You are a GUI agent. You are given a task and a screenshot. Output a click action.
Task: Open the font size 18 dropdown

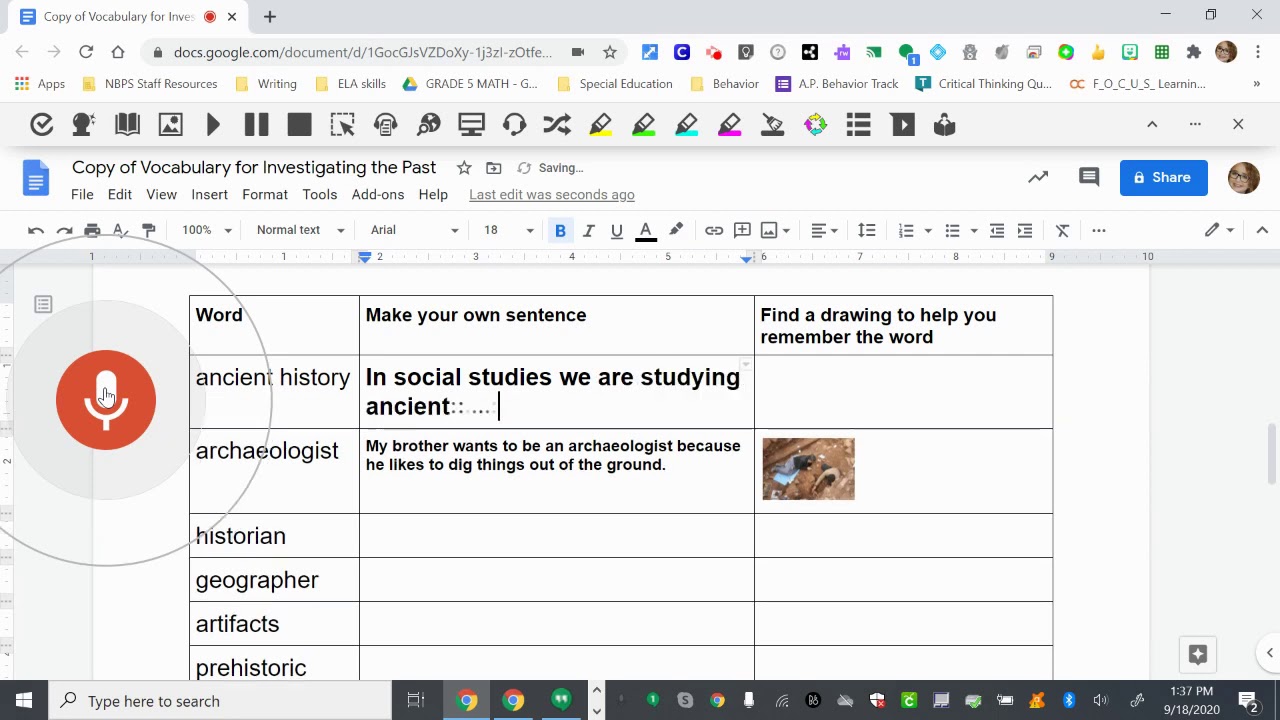tap(509, 230)
